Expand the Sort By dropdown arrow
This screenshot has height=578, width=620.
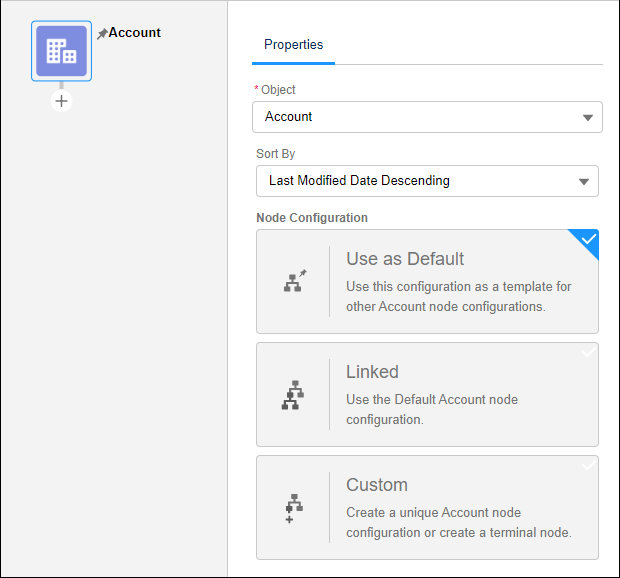point(583,182)
